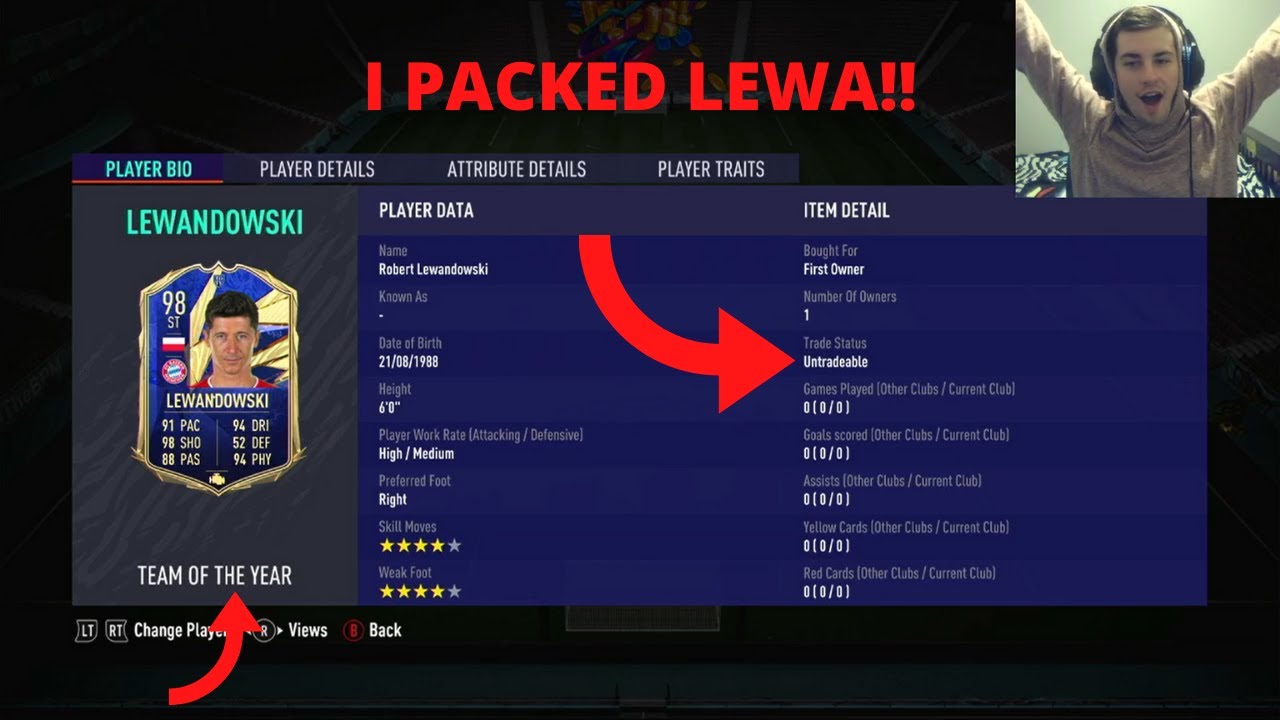Click the streamer webcam overlay

pos(1148,98)
